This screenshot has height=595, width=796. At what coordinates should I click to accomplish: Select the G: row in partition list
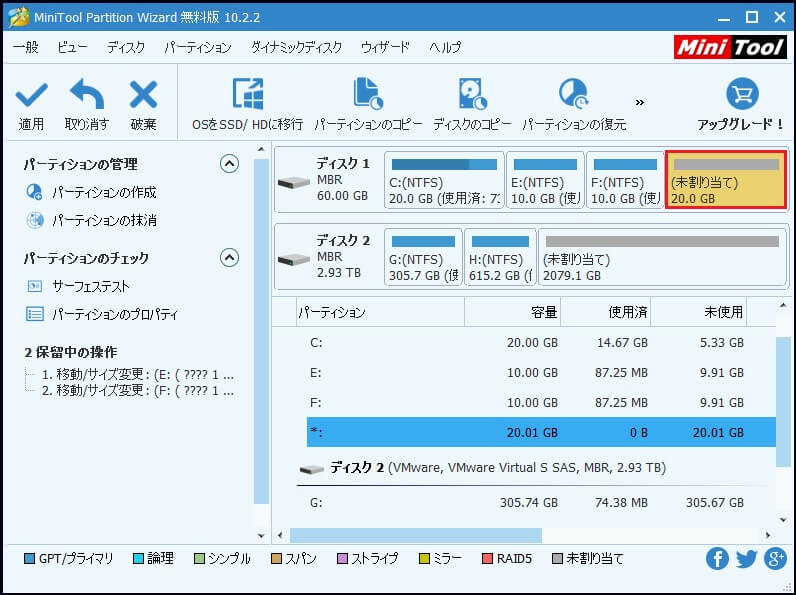pos(541,503)
